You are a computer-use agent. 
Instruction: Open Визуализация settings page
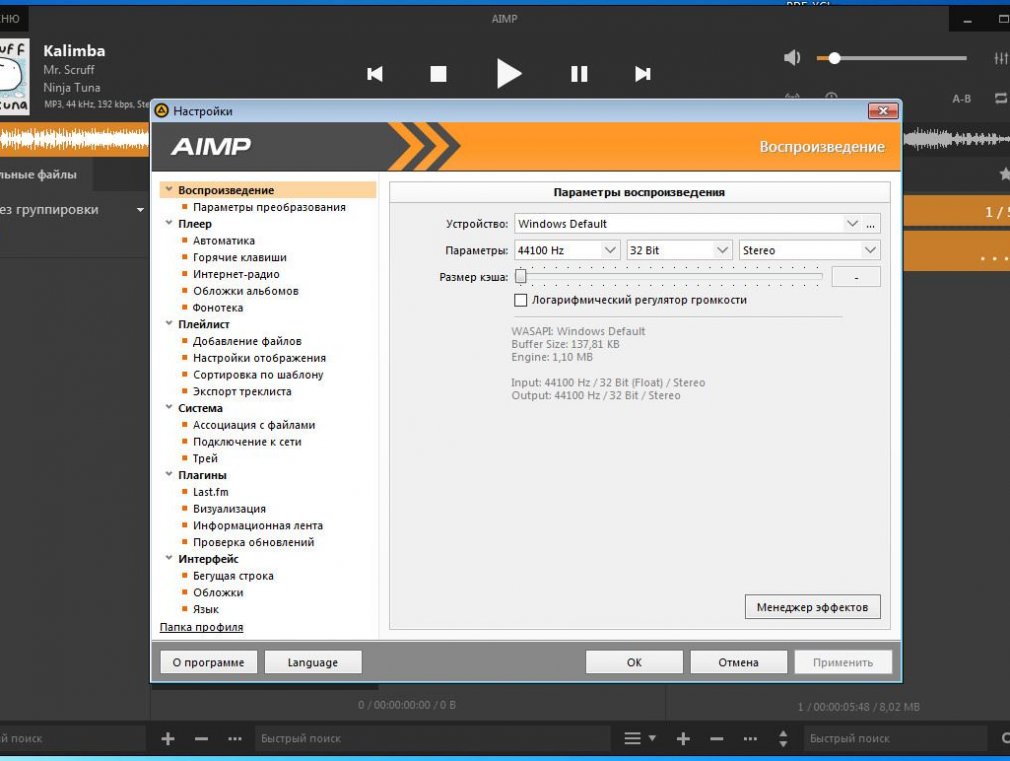click(x=229, y=508)
